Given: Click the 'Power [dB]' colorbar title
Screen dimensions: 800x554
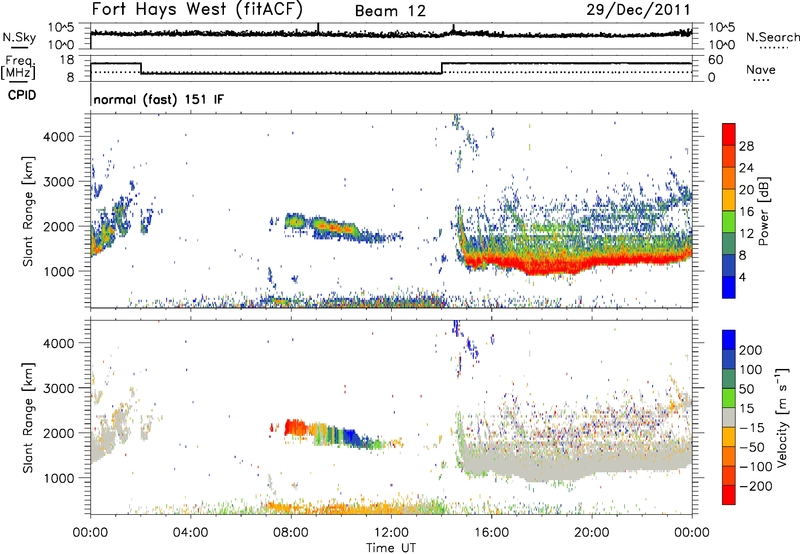Looking at the screenshot, I should click(763, 211).
